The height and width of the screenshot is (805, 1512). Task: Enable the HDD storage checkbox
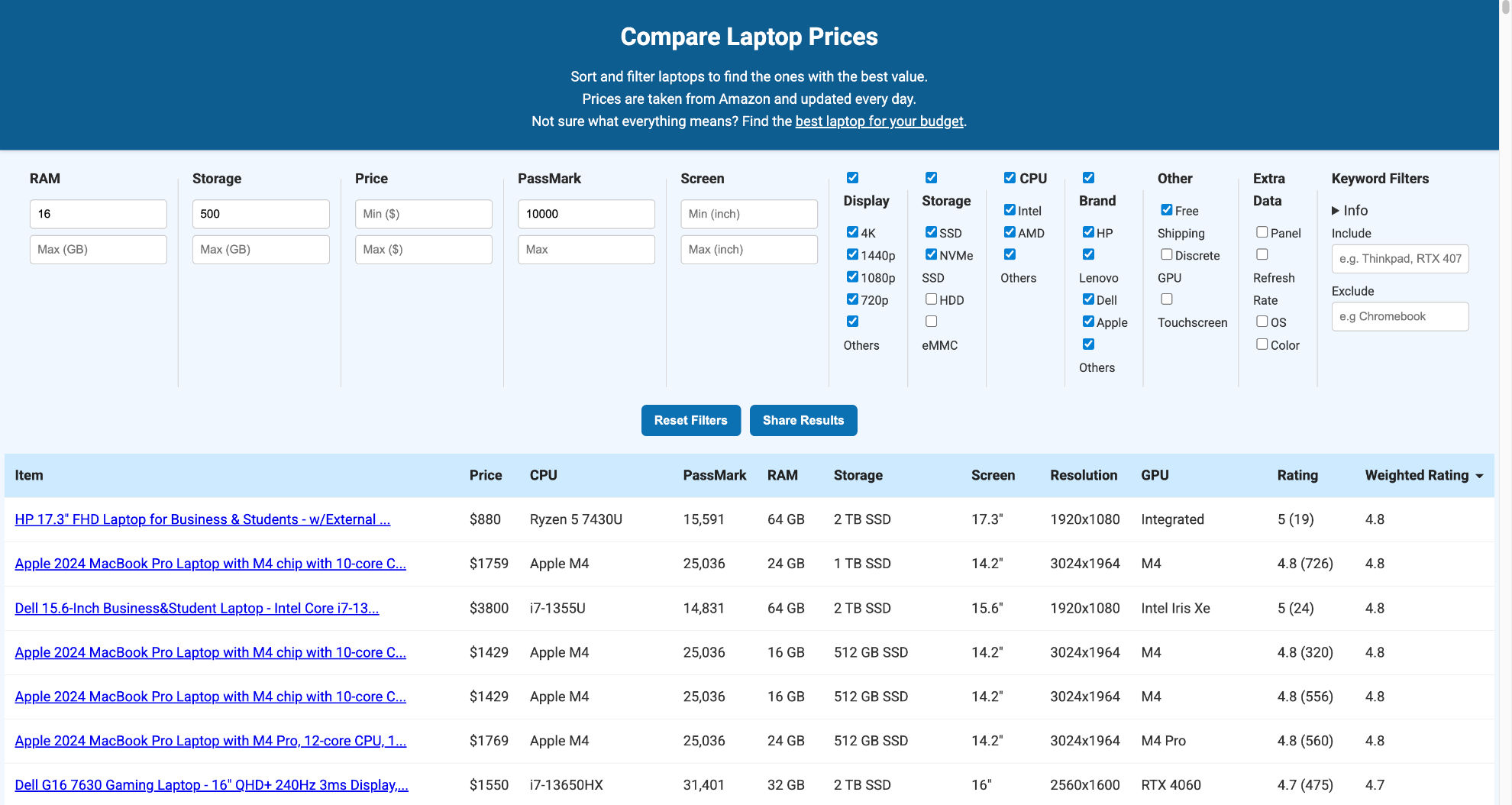point(931,299)
